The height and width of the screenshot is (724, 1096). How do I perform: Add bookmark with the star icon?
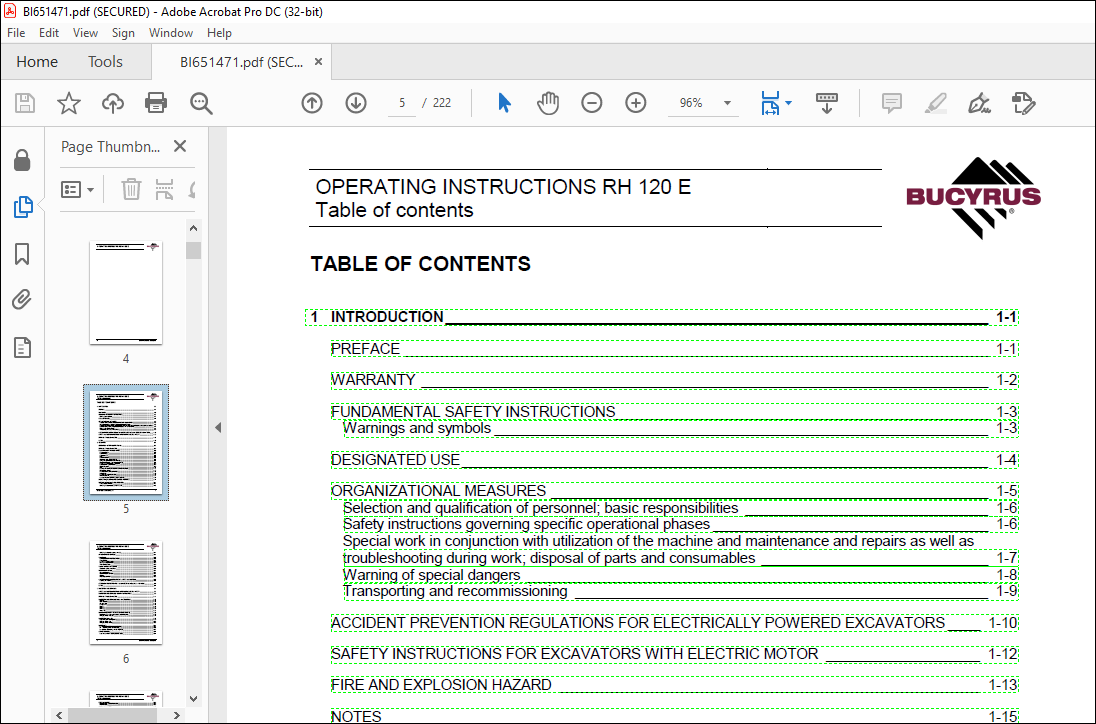(68, 103)
